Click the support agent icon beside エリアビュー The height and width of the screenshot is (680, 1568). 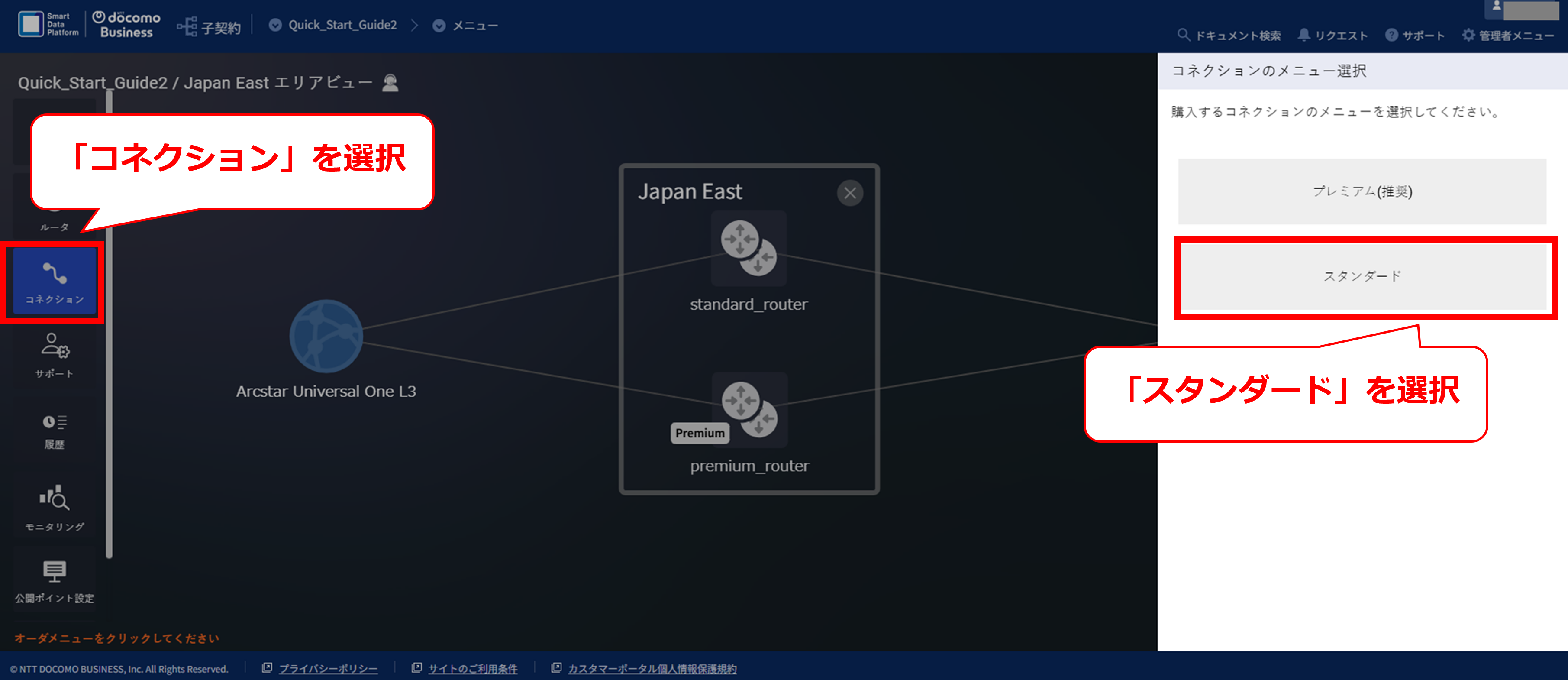[x=390, y=83]
